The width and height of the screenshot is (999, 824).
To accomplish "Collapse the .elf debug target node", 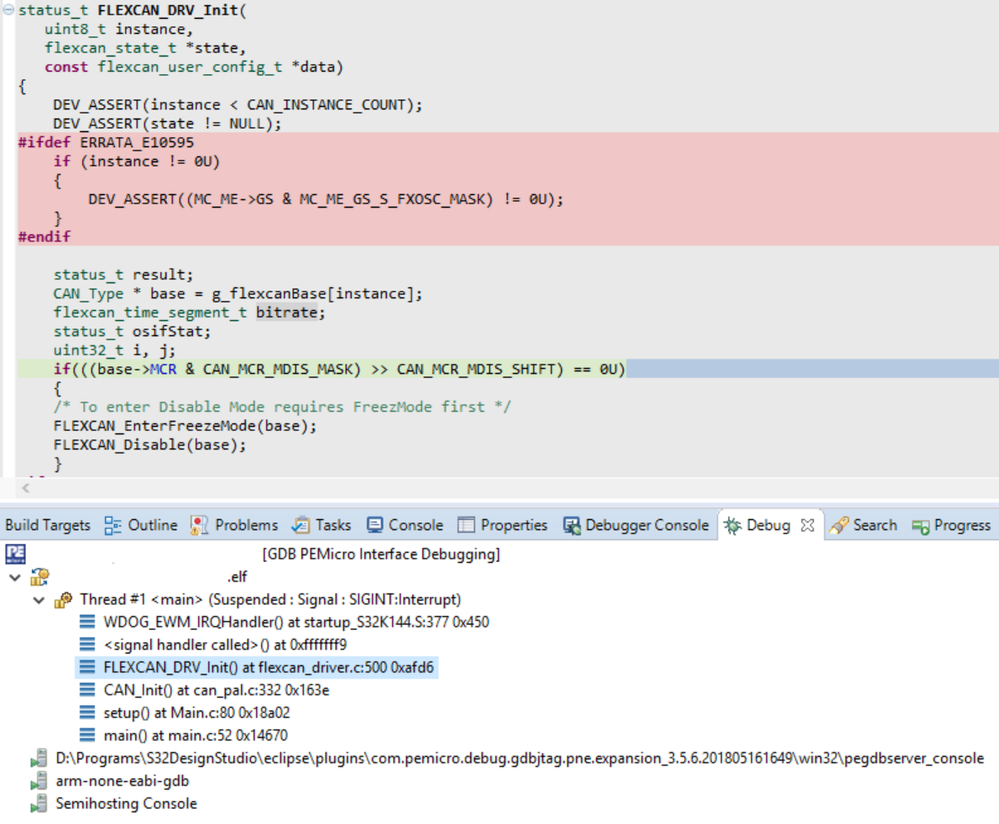I will point(15,577).
